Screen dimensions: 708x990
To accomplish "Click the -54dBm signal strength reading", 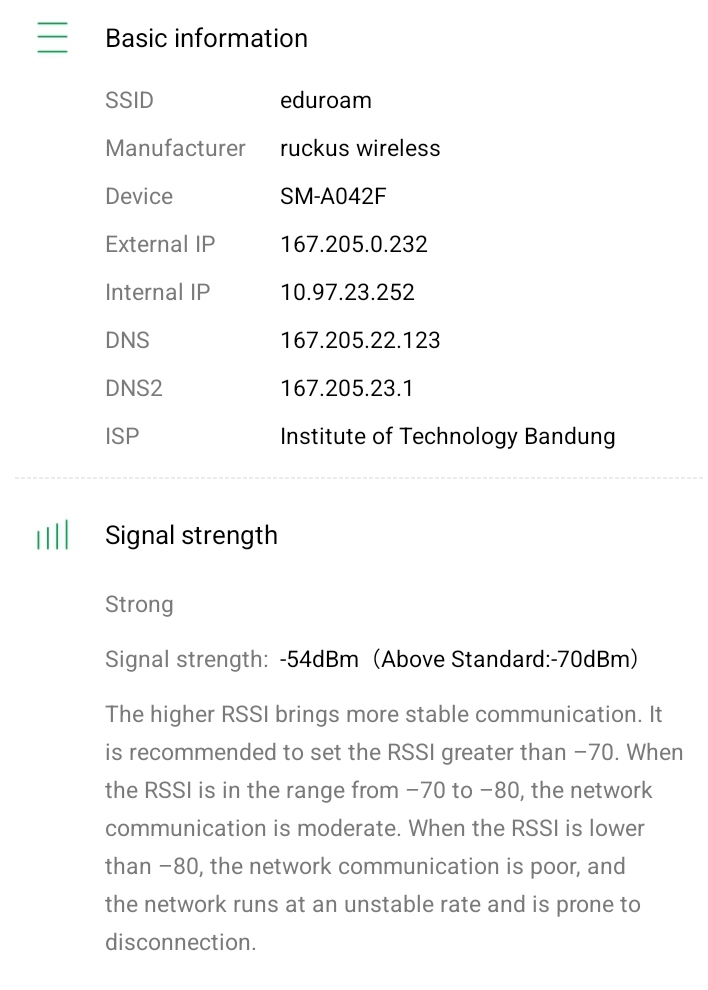I will (x=319, y=660).
